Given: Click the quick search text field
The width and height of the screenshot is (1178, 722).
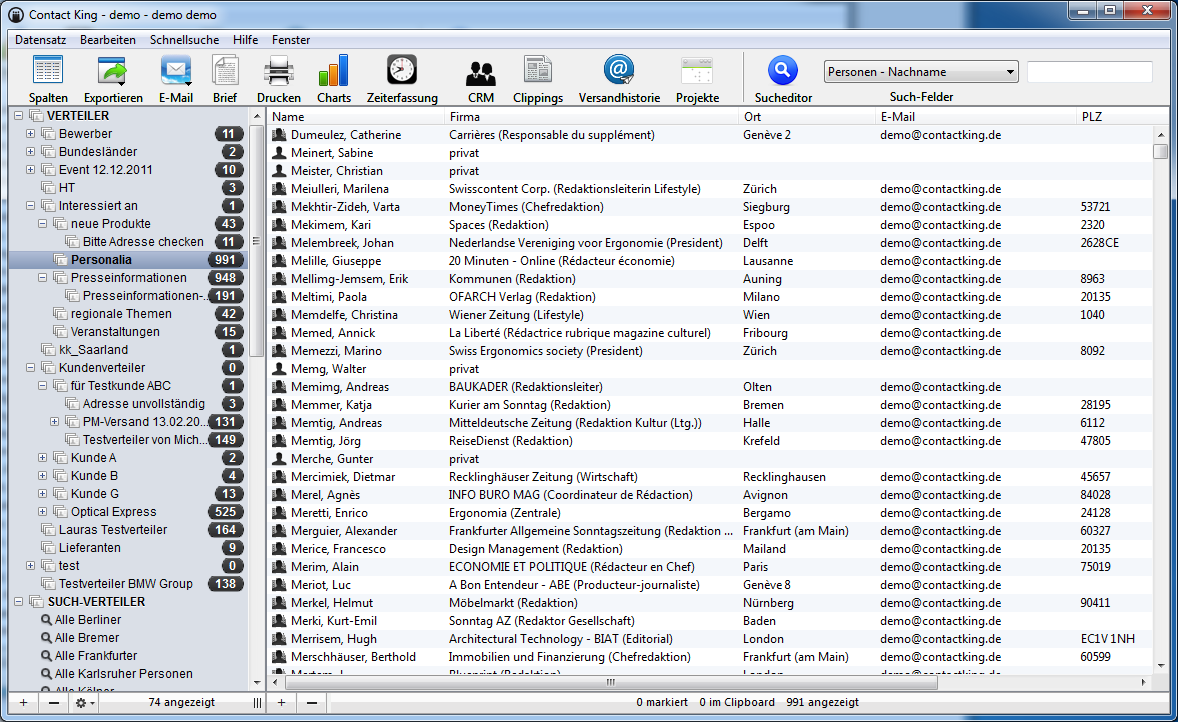Looking at the screenshot, I should click(x=1089, y=71).
